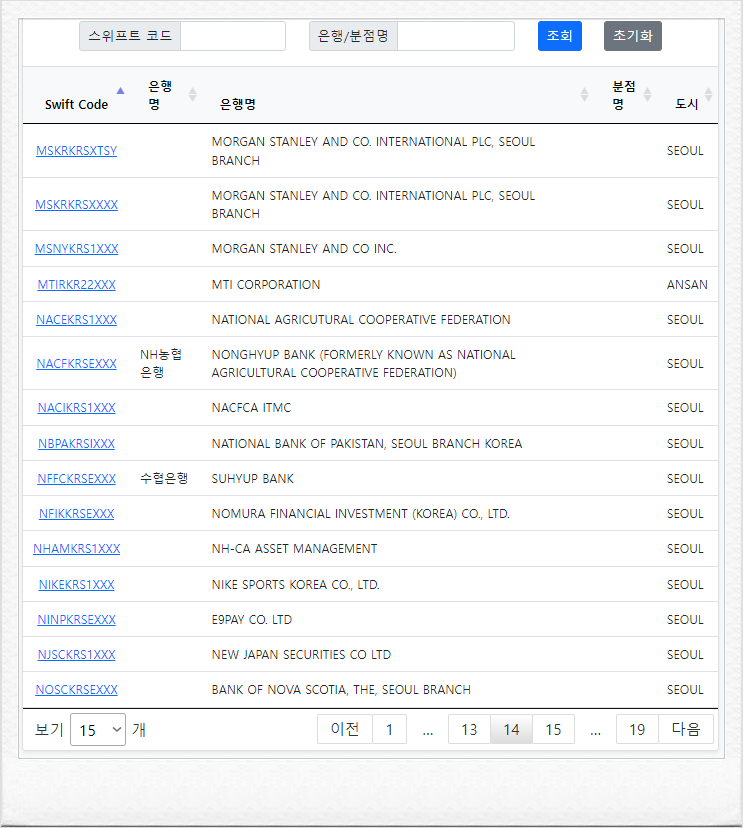Click the Swift Code column header text

pyautogui.click(x=76, y=105)
